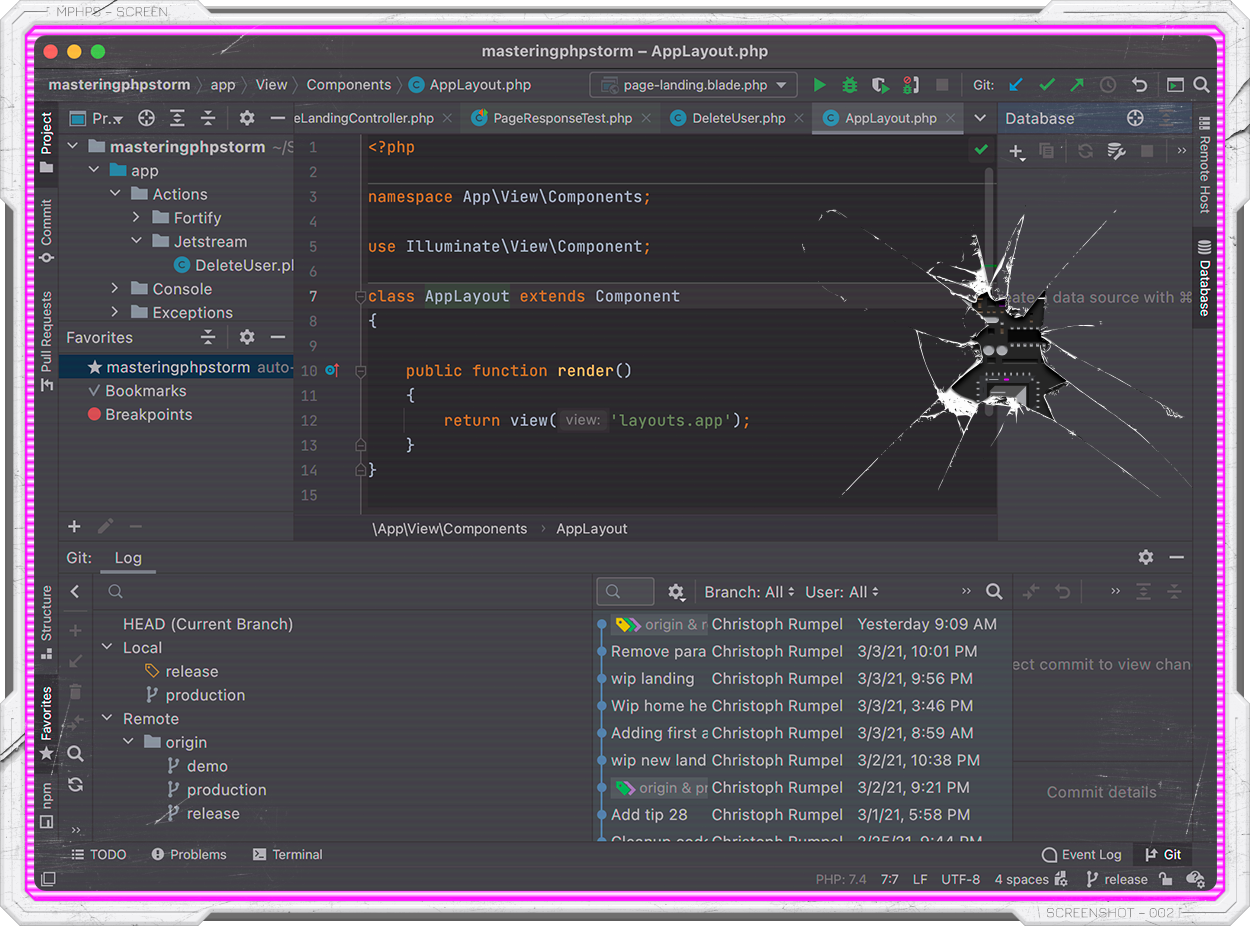Show hidden editor tabs dropdown arrow

pos(980,118)
